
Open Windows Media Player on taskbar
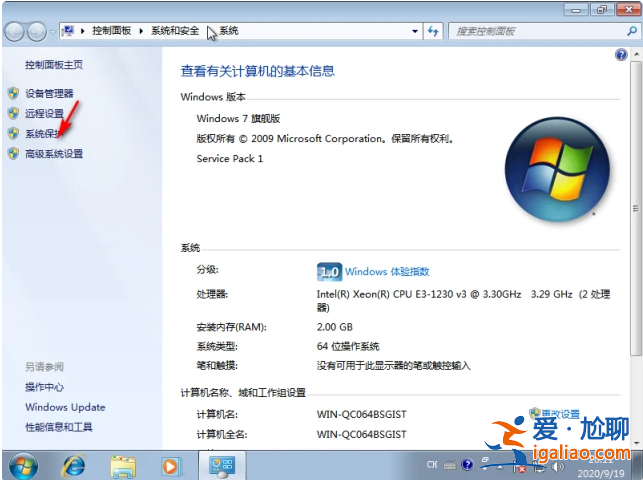(x=171, y=466)
